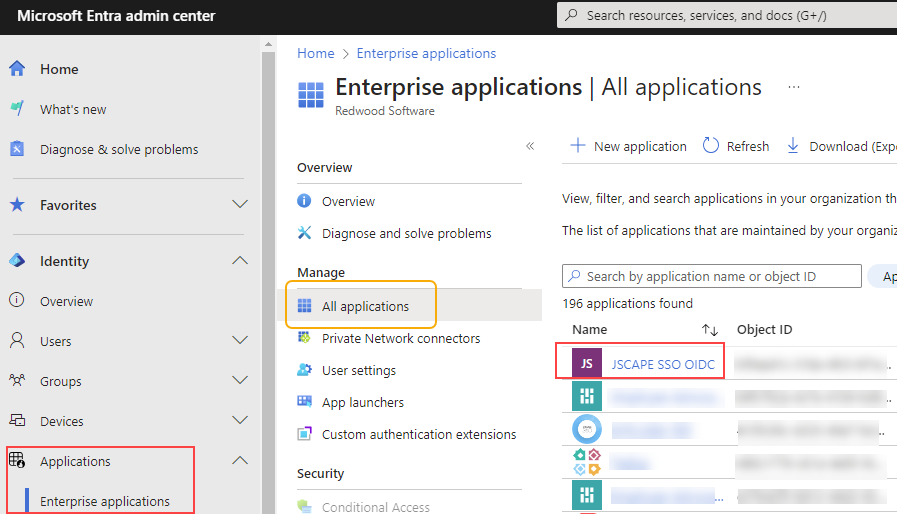Open Overview in the resource menu
Viewport: 897px width, 514px height.
(x=348, y=201)
